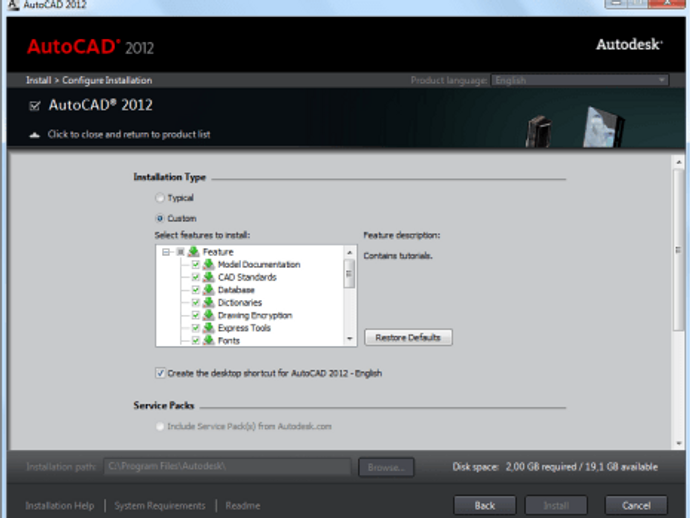Uncheck the Express Tools feature checkbox
The image size is (690, 518).
click(195, 328)
